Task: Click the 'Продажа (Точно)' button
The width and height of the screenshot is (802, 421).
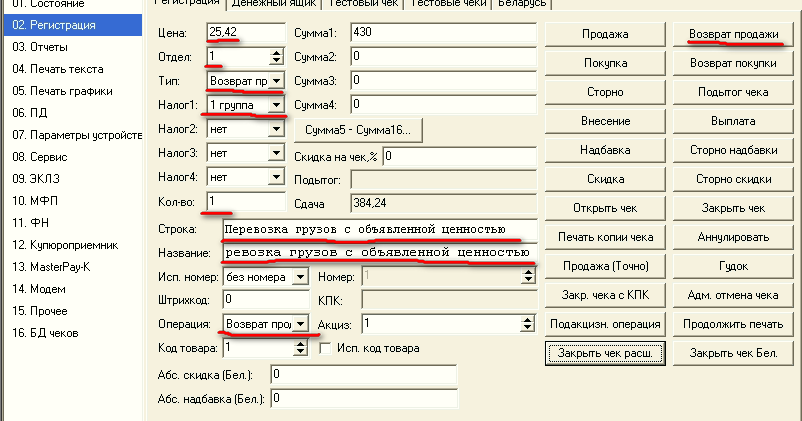Action: click(x=605, y=266)
